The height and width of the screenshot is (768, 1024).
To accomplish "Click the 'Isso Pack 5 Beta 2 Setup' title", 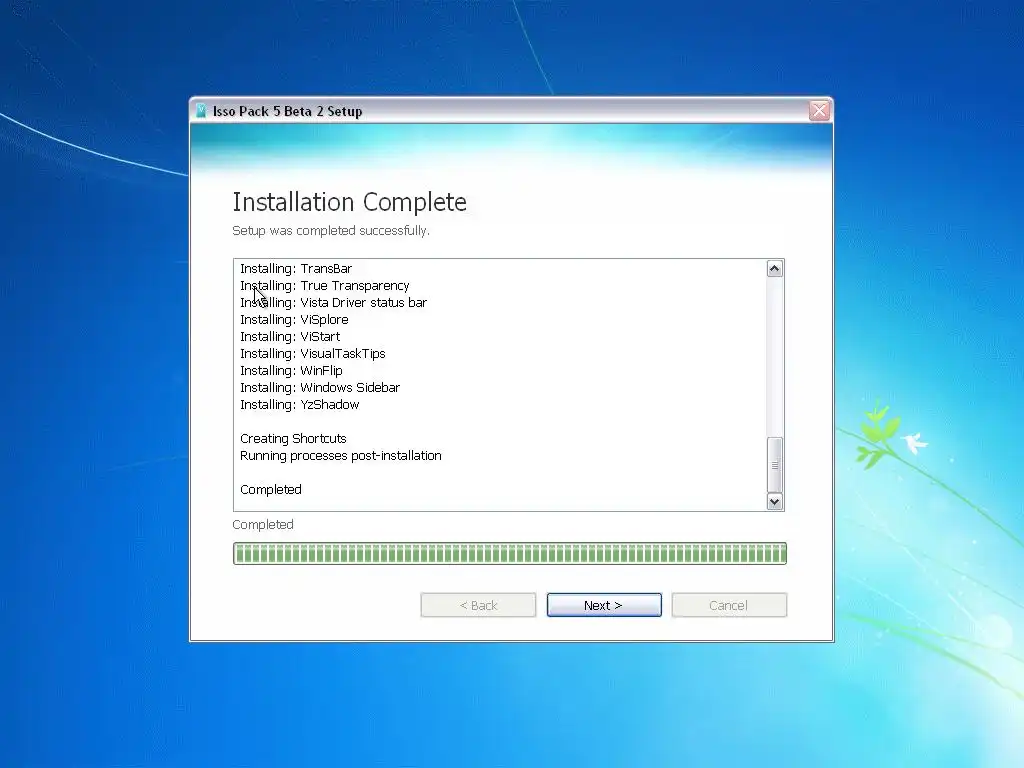I will click(x=287, y=111).
